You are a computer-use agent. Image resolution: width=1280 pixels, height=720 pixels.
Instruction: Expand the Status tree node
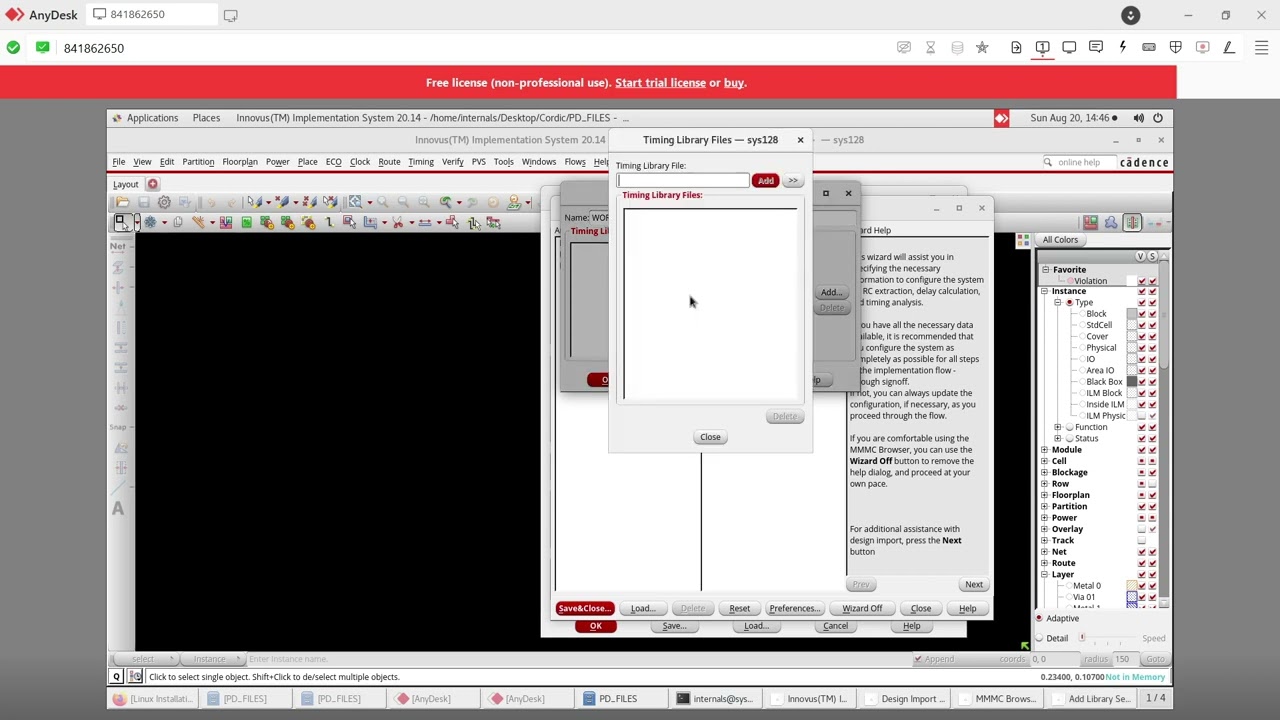[1058, 438]
